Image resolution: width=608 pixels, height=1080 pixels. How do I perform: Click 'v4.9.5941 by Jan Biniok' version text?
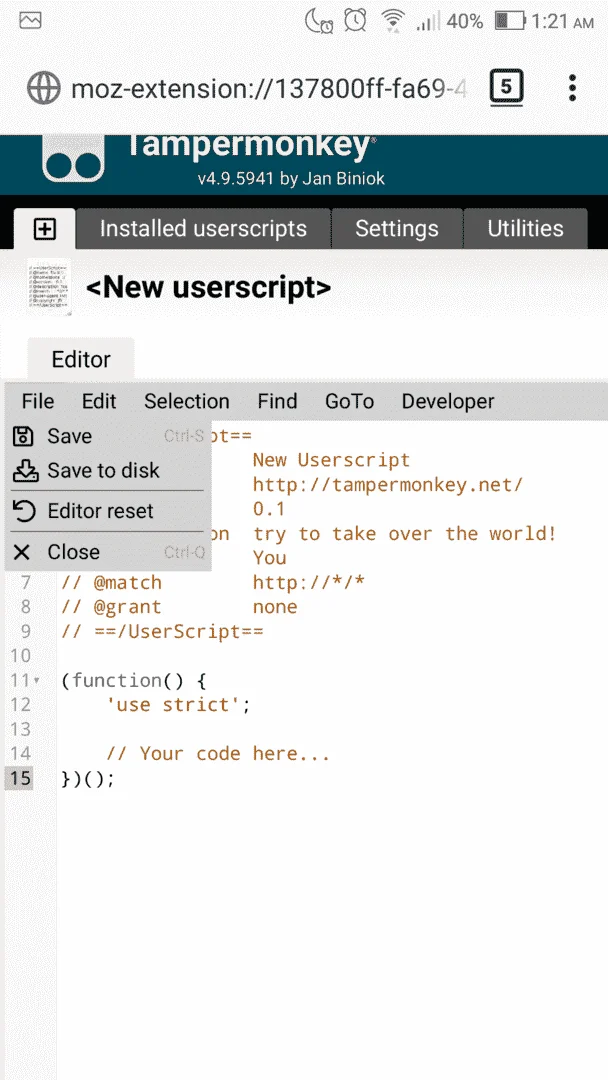pyautogui.click(x=291, y=179)
